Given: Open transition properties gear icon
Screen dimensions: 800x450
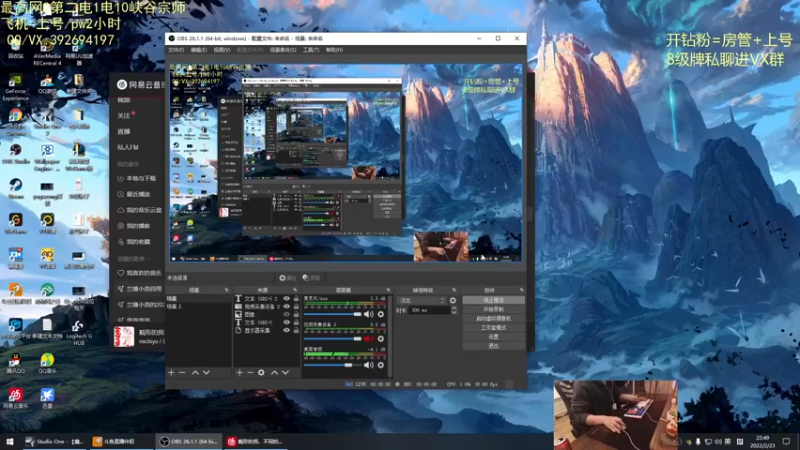Looking at the screenshot, I should [x=453, y=301].
